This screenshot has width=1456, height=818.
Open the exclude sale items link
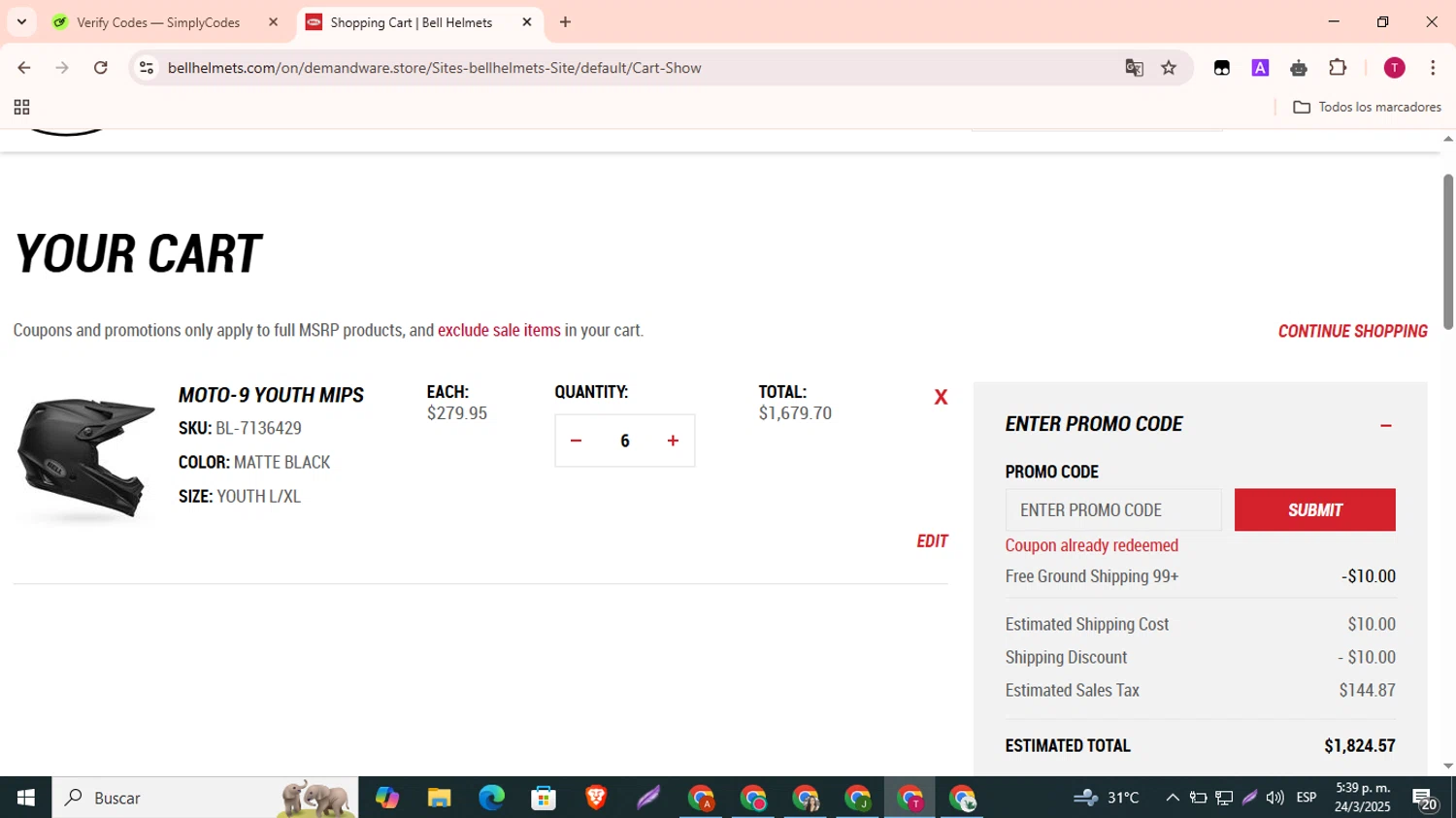(x=499, y=330)
